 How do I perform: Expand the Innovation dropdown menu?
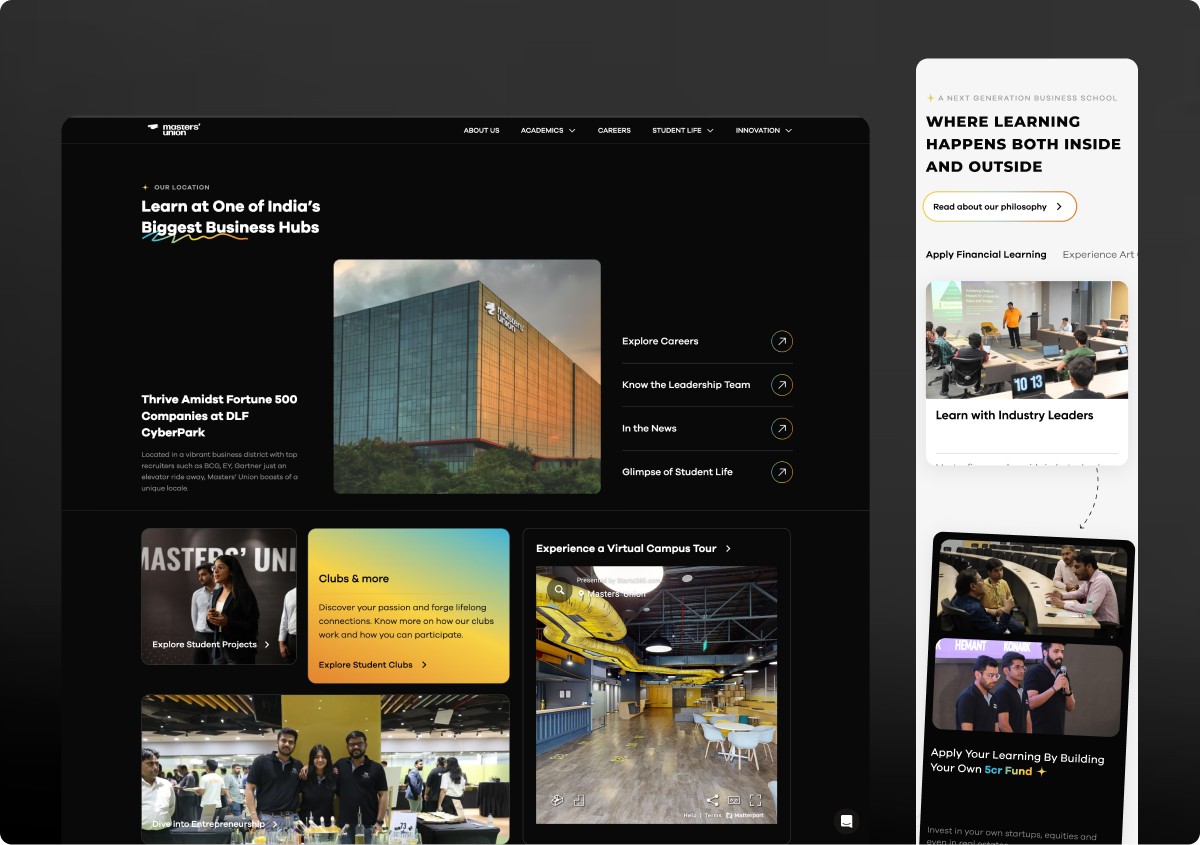click(764, 130)
